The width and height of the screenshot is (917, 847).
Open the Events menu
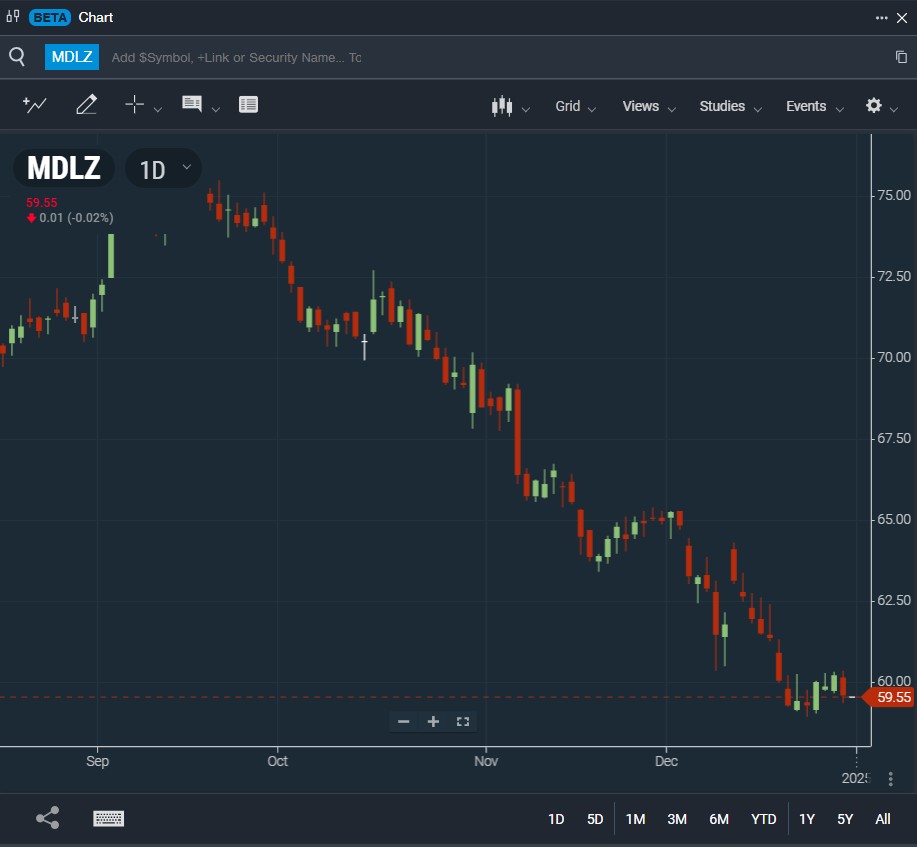coord(814,106)
